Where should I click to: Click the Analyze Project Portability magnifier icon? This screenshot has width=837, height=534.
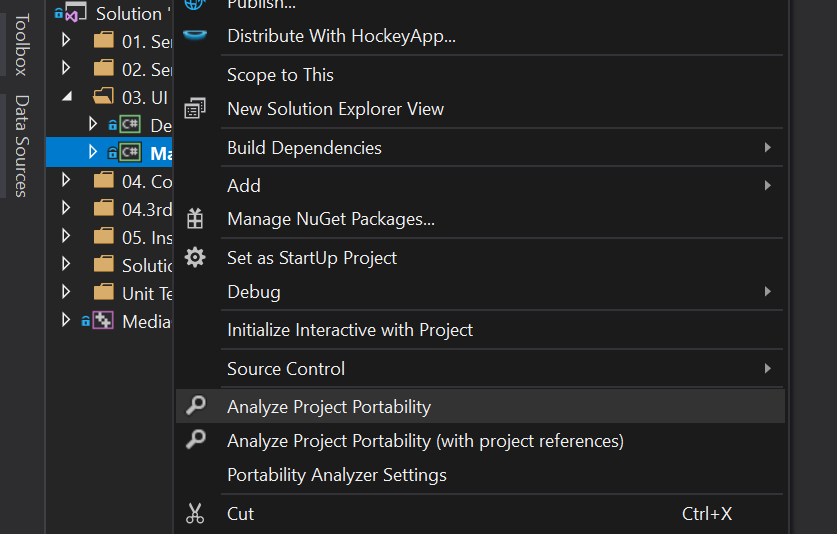click(195, 406)
